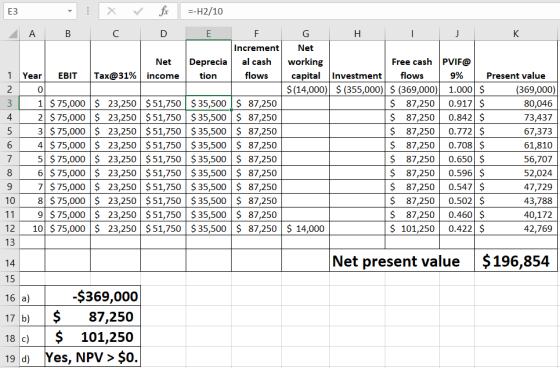
Task: Click the 'Yes, NPV > $0.' answer cell
Action: 93,357
